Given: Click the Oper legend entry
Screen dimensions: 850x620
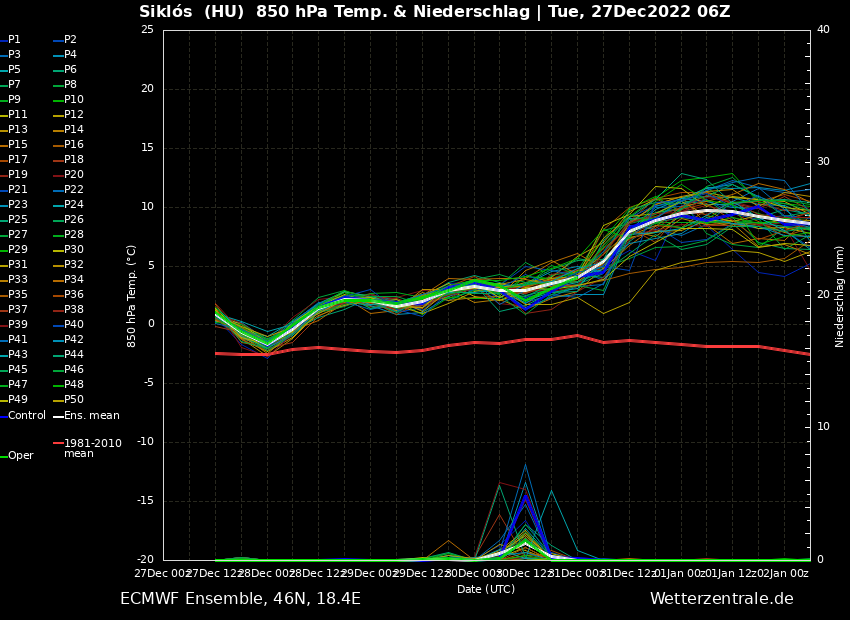Looking at the screenshot, I should pos(20,456).
